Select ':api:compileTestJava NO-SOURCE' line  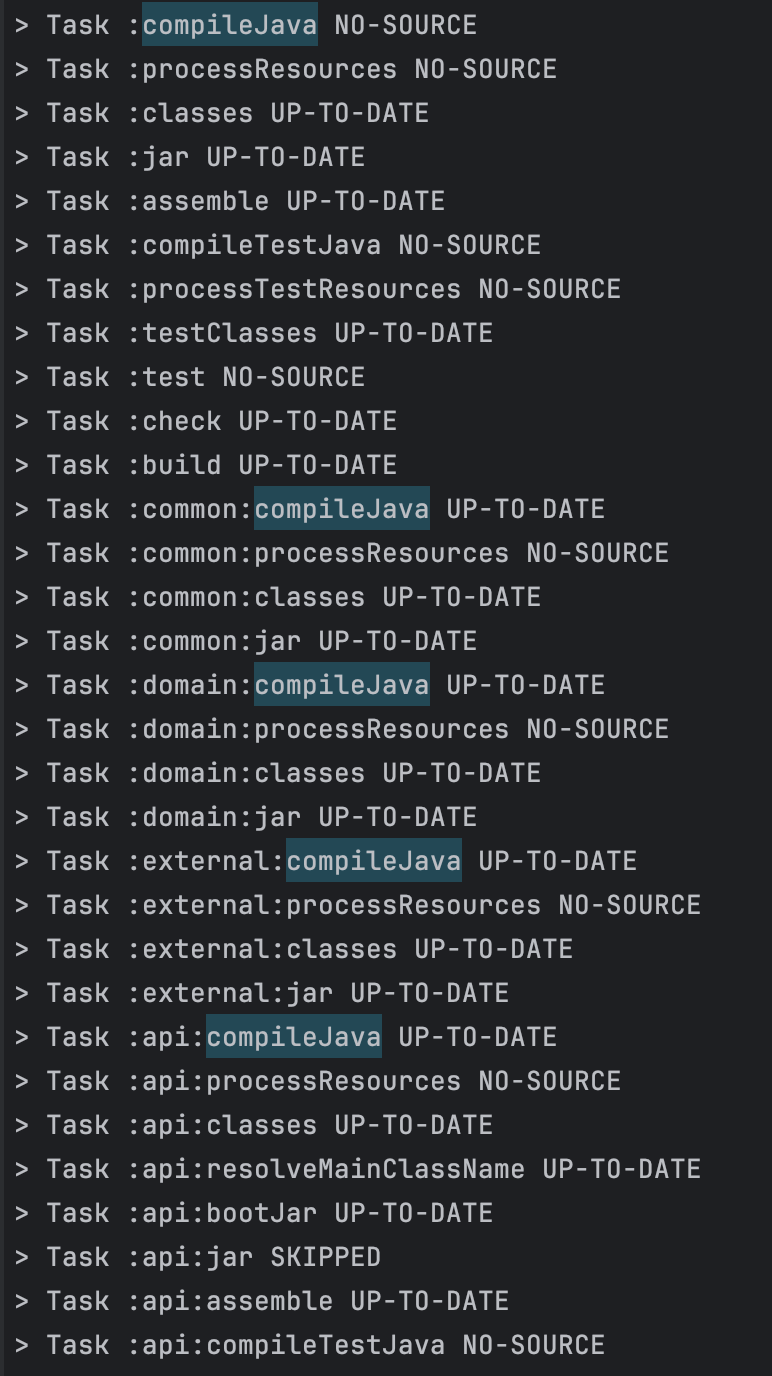310,1345
